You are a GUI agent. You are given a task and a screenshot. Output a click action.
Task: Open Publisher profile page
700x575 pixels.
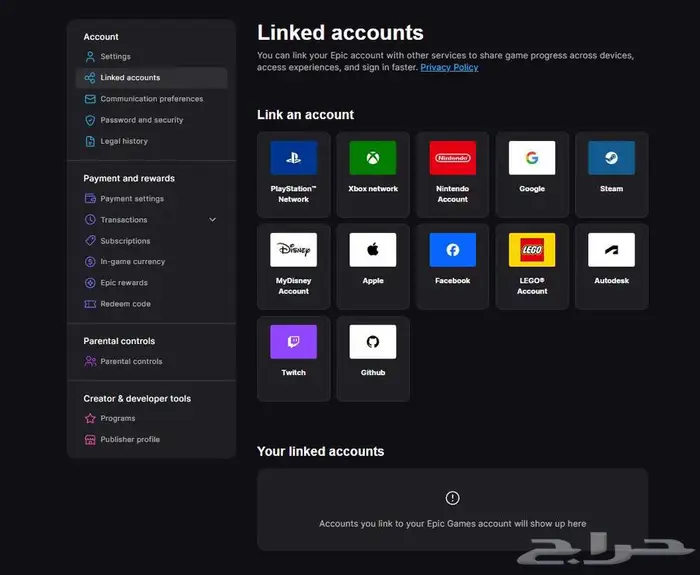[x=151, y=440]
